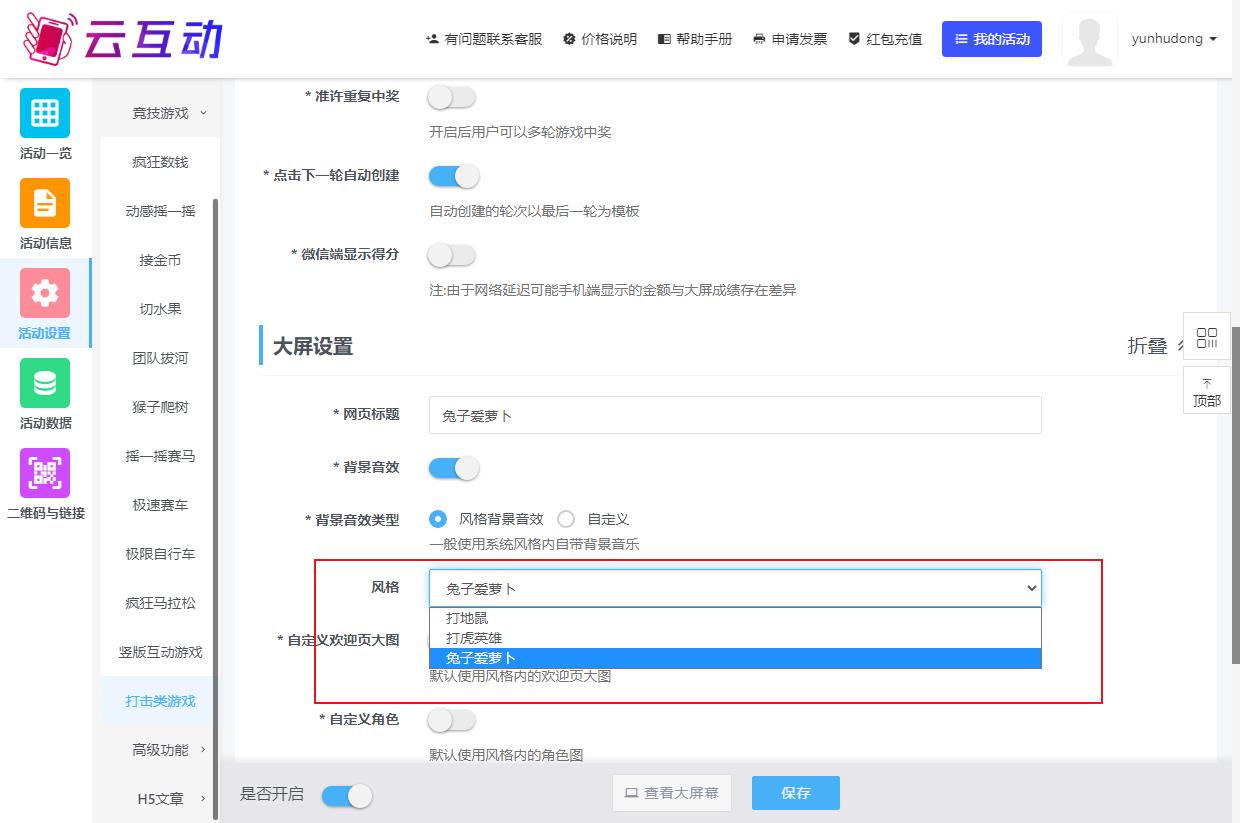Open the yunhudong account dropdown
Image resolution: width=1240 pixels, height=823 pixels.
pyautogui.click(x=1173, y=39)
